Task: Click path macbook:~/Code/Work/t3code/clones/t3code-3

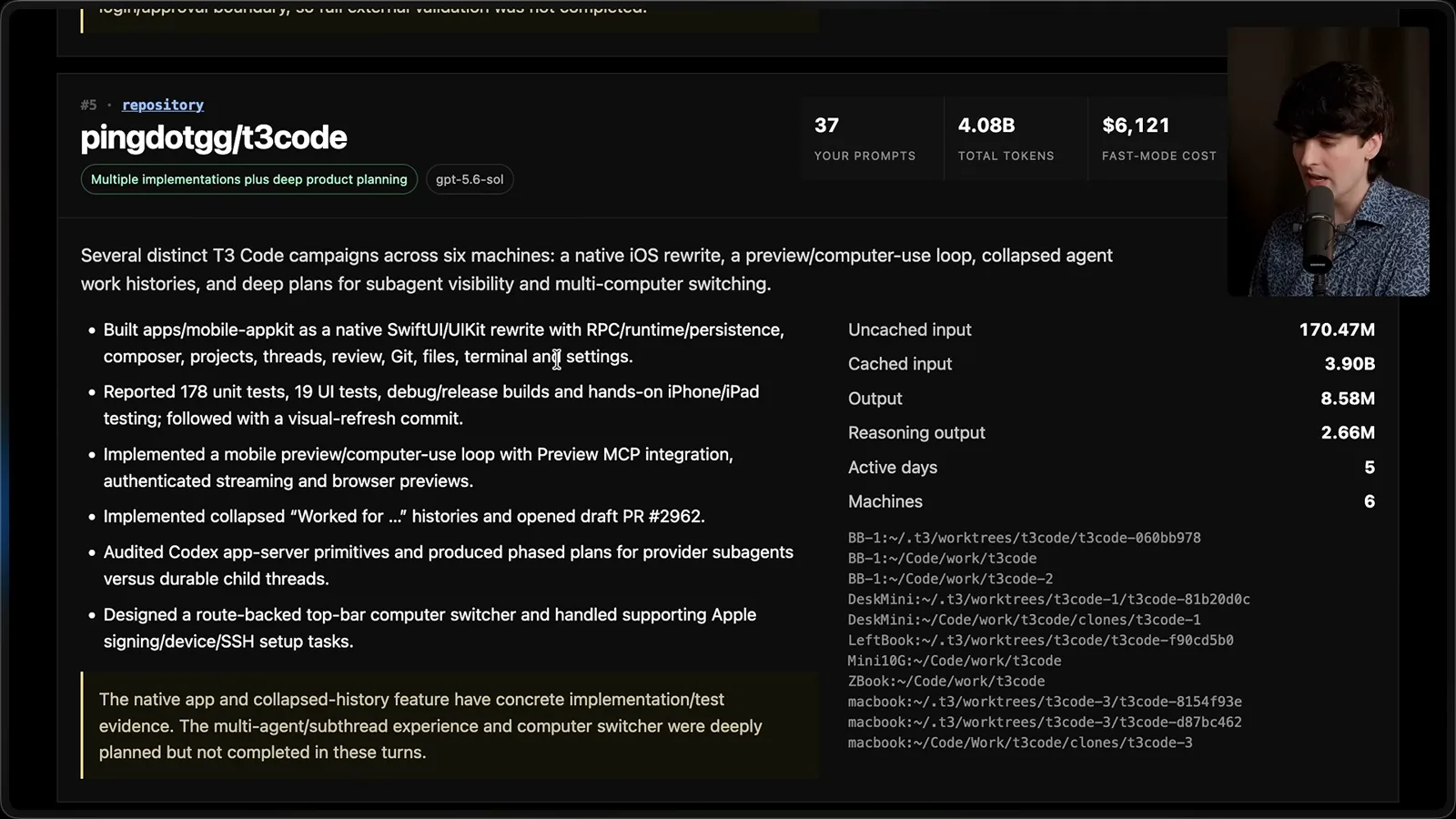Action: (1020, 743)
